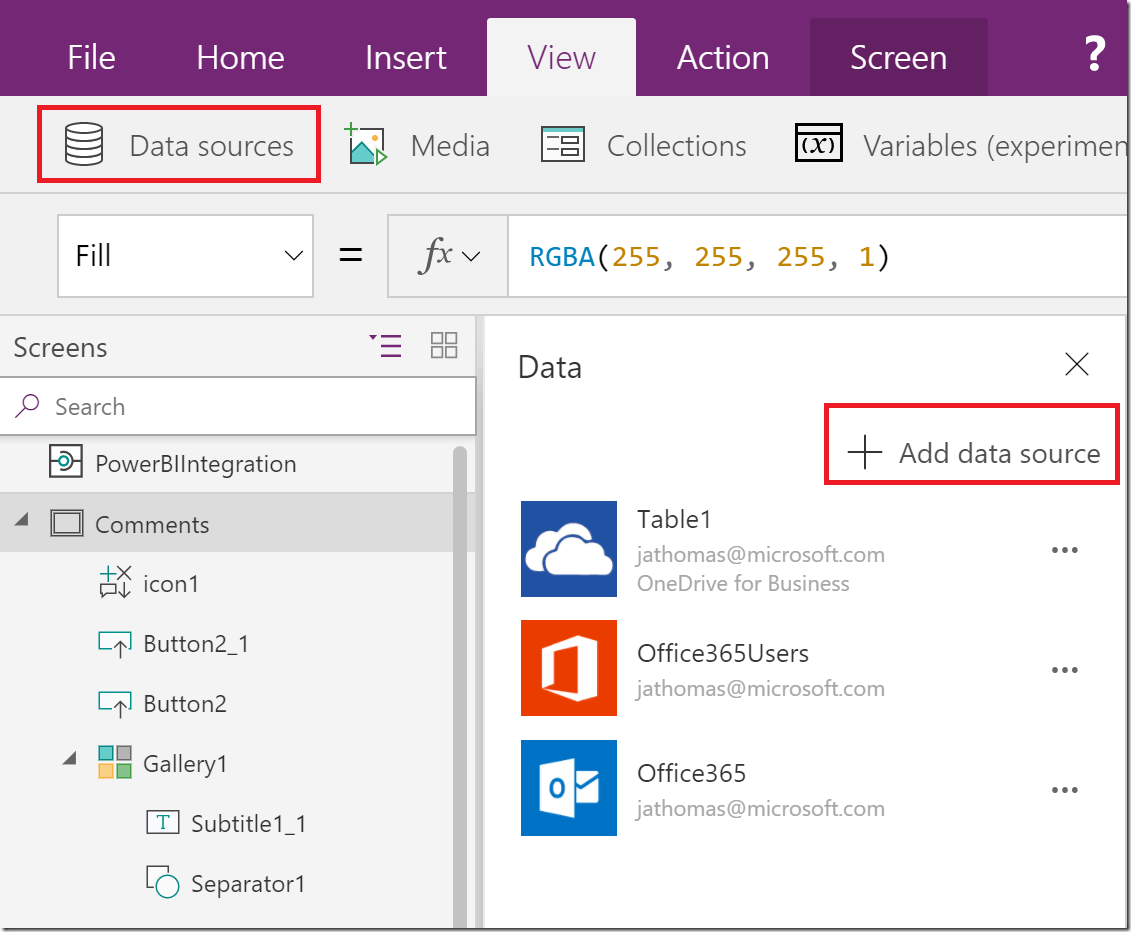
Task: Open more options for Office365 connection
Action: [x=1065, y=790]
